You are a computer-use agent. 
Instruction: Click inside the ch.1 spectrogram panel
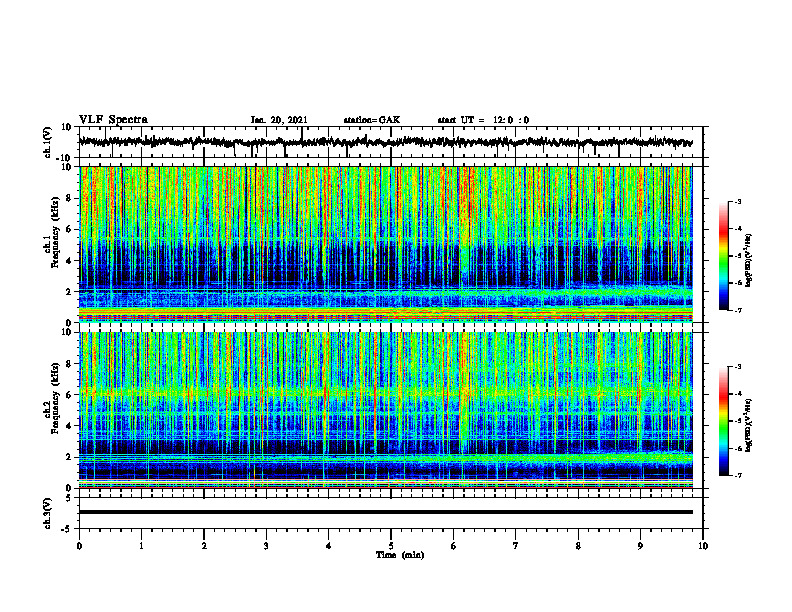tap(386, 244)
